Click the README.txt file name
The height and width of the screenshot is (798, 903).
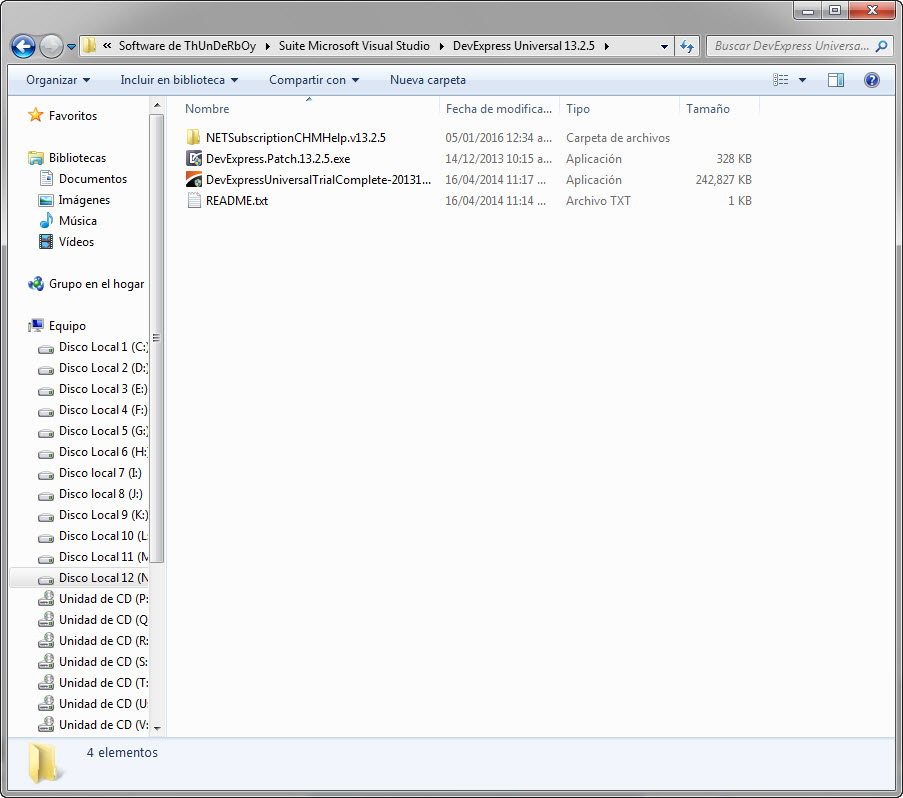[237, 200]
